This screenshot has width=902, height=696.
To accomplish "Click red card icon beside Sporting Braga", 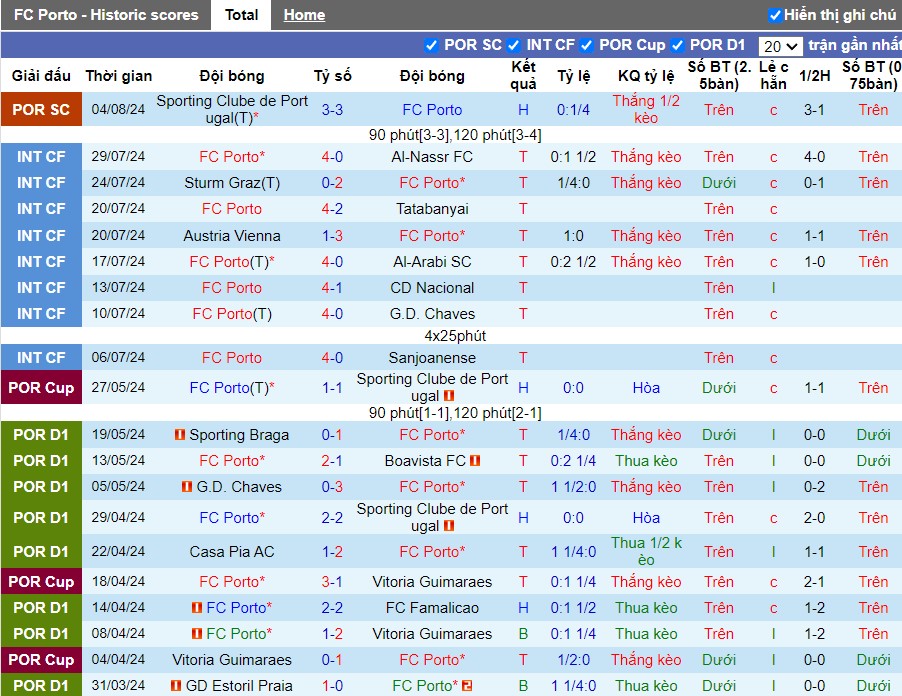I will coord(179,435).
